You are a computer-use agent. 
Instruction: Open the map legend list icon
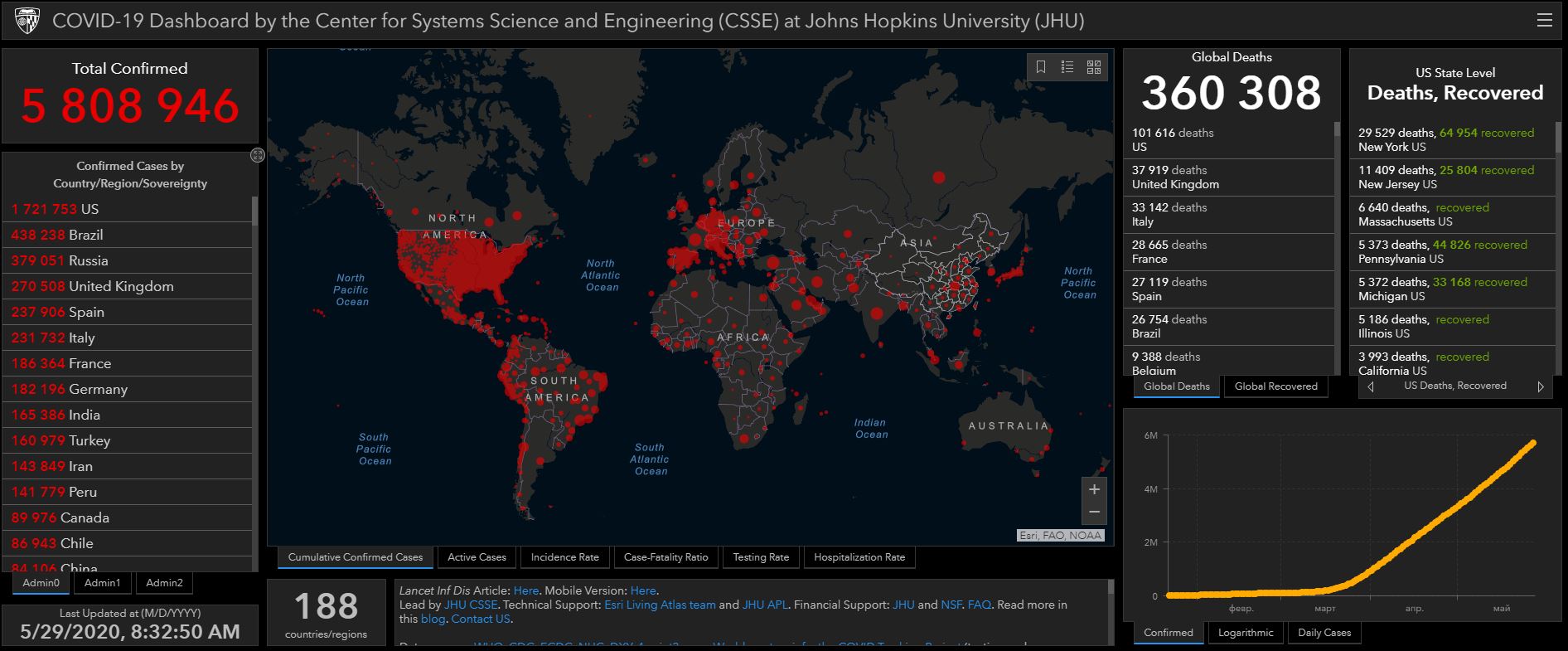click(1067, 67)
